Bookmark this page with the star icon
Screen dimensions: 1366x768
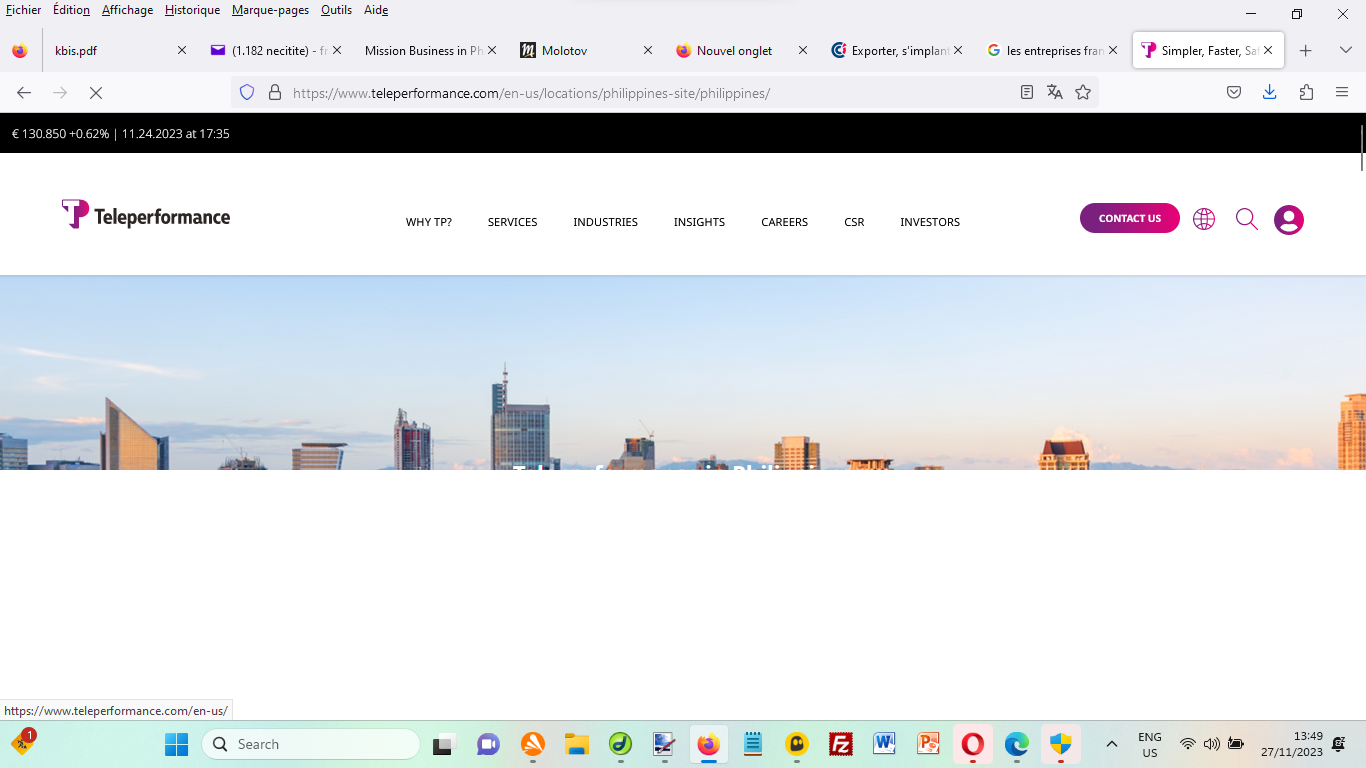click(1082, 92)
